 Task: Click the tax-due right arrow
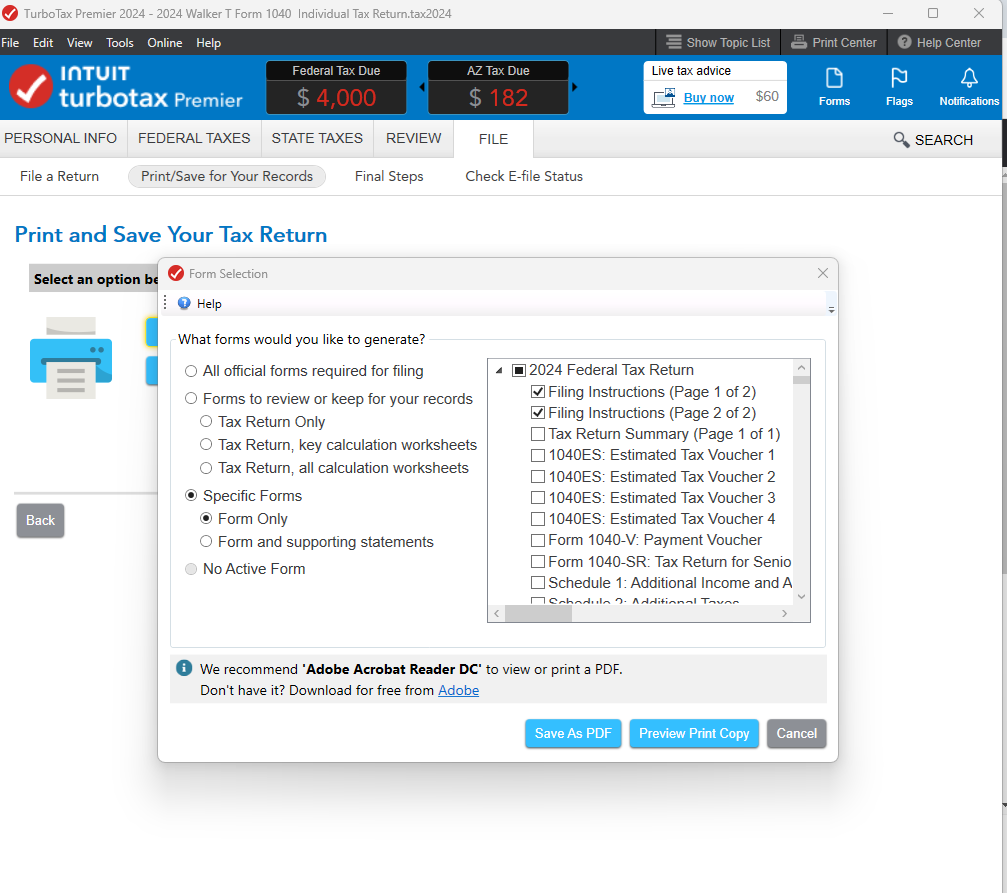(574, 87)
